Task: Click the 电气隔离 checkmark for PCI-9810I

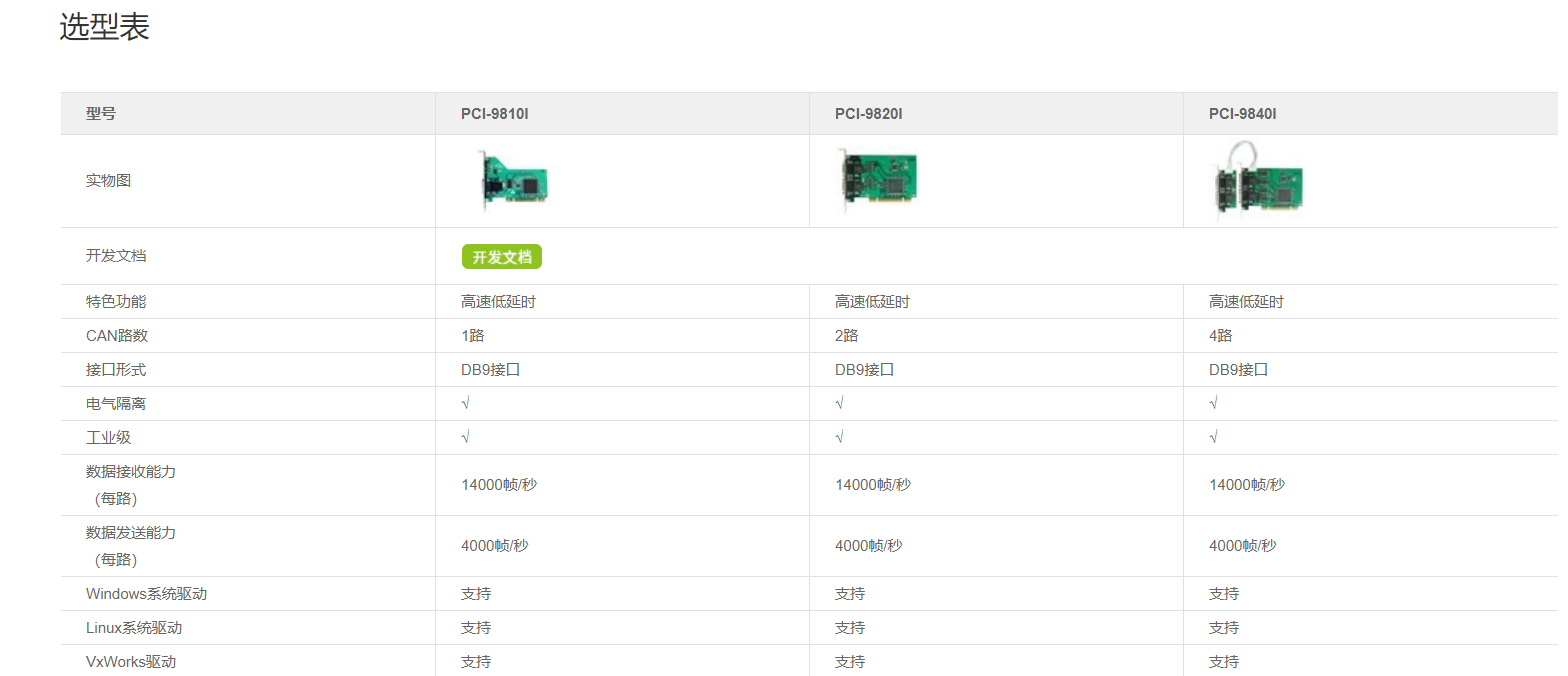Action: [x=466, y=403]
